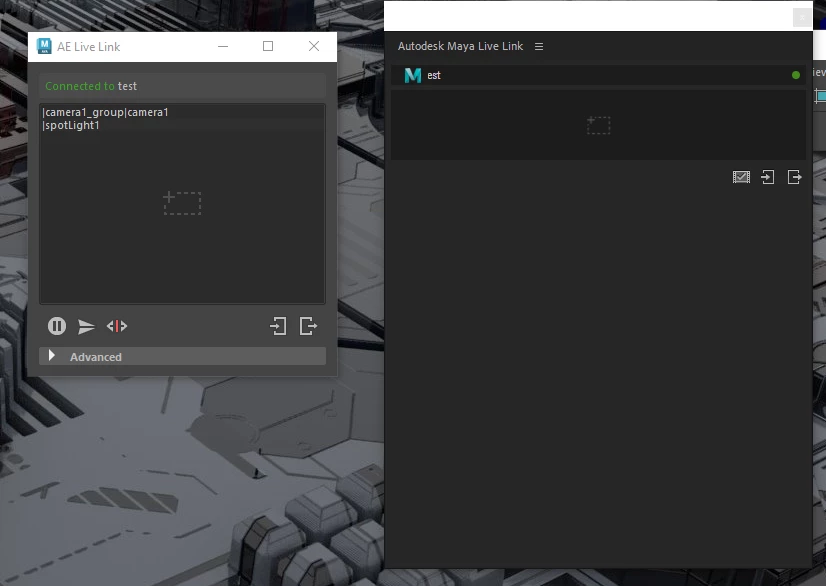Screen dimensions: 826x586
Task: Click the dashed add placeholder in Maya Live Link panel
Action: click(599, 125)
